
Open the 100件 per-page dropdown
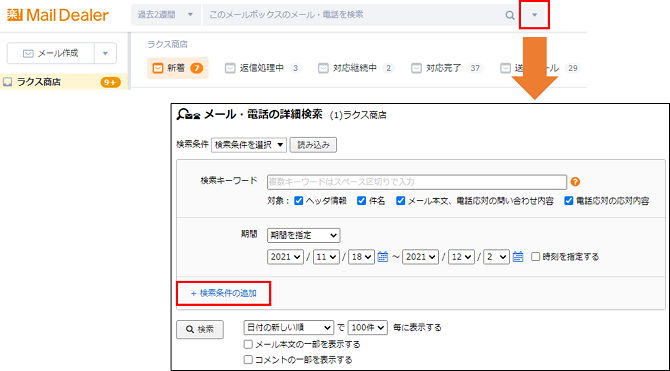pyautogui.click(x=368, y=328)
